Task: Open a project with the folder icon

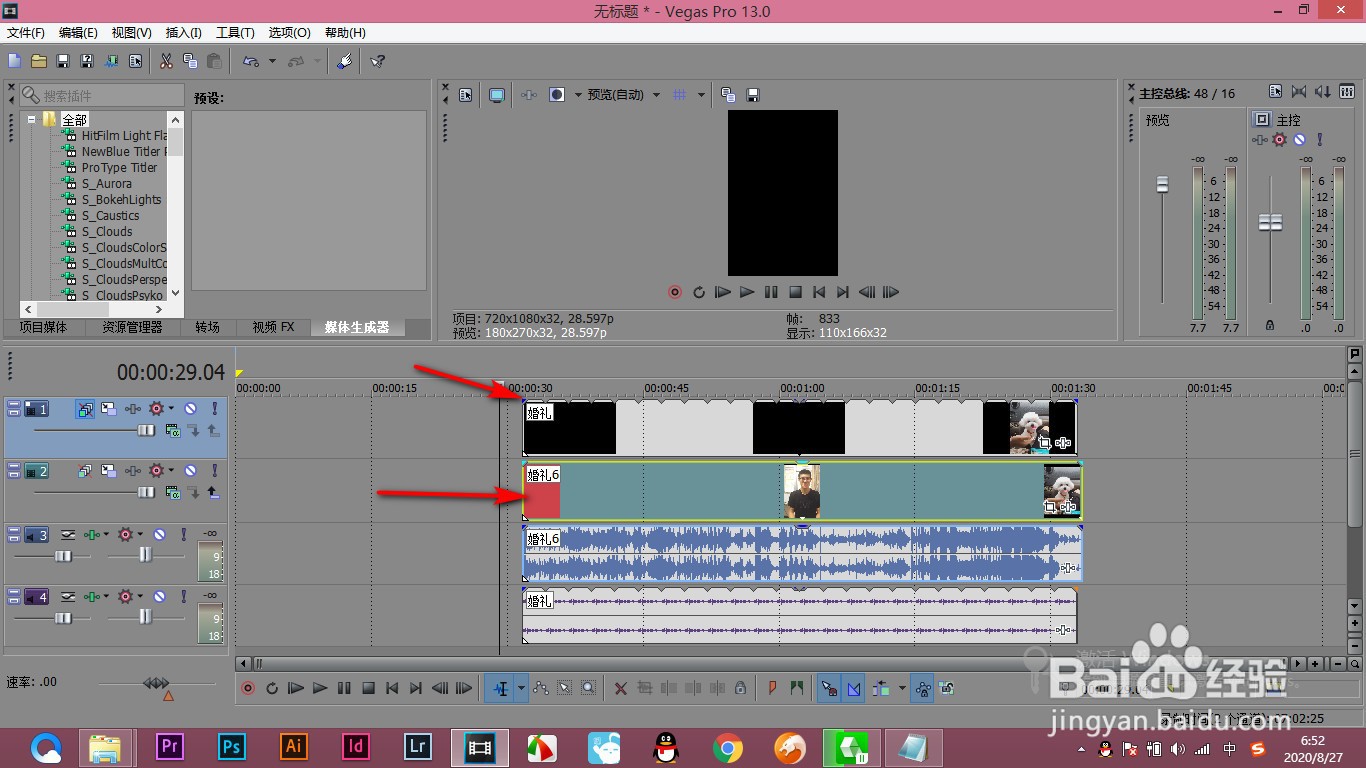Action: [39, 61]
